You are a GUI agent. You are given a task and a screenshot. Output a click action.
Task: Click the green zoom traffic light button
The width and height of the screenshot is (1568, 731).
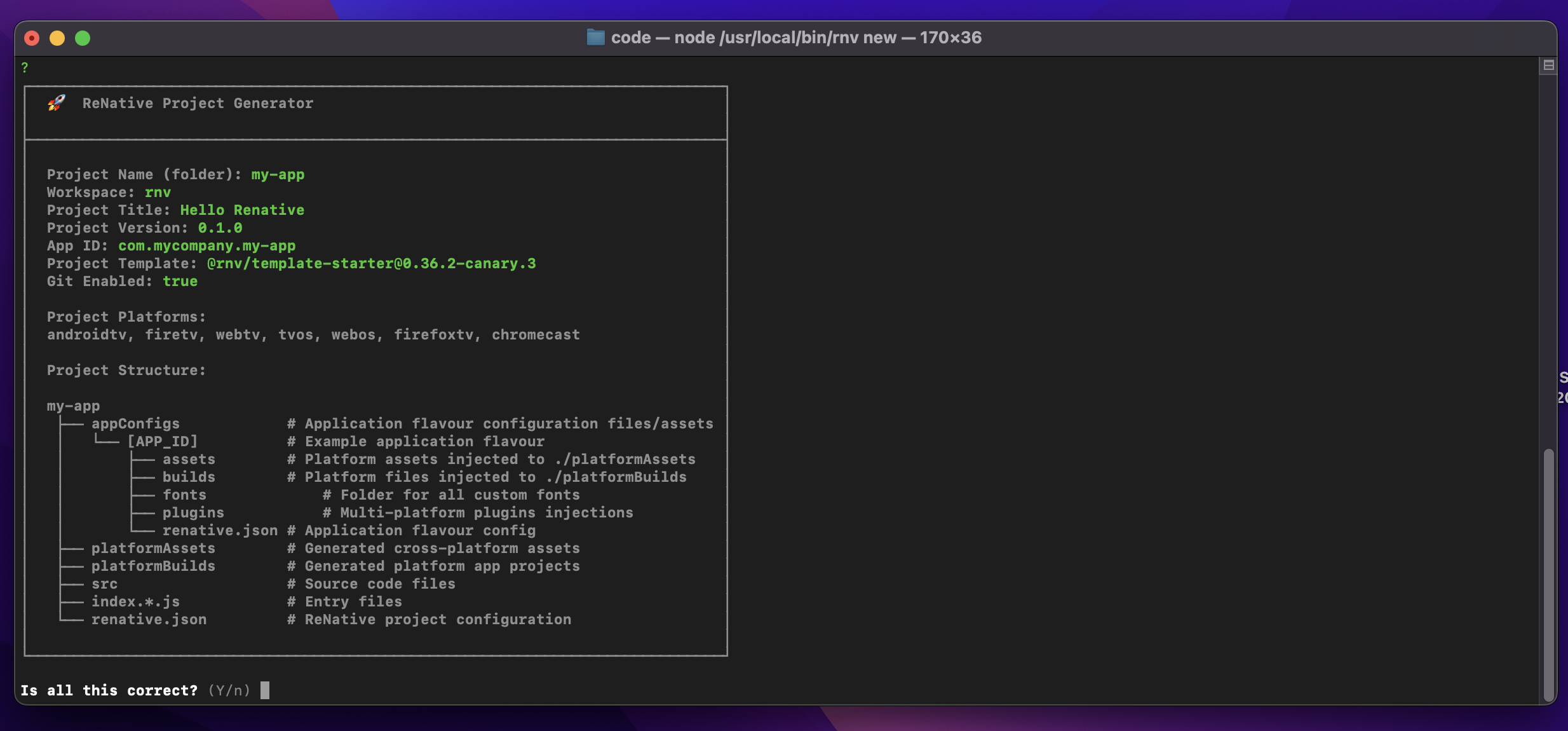(x=82, y=38)
